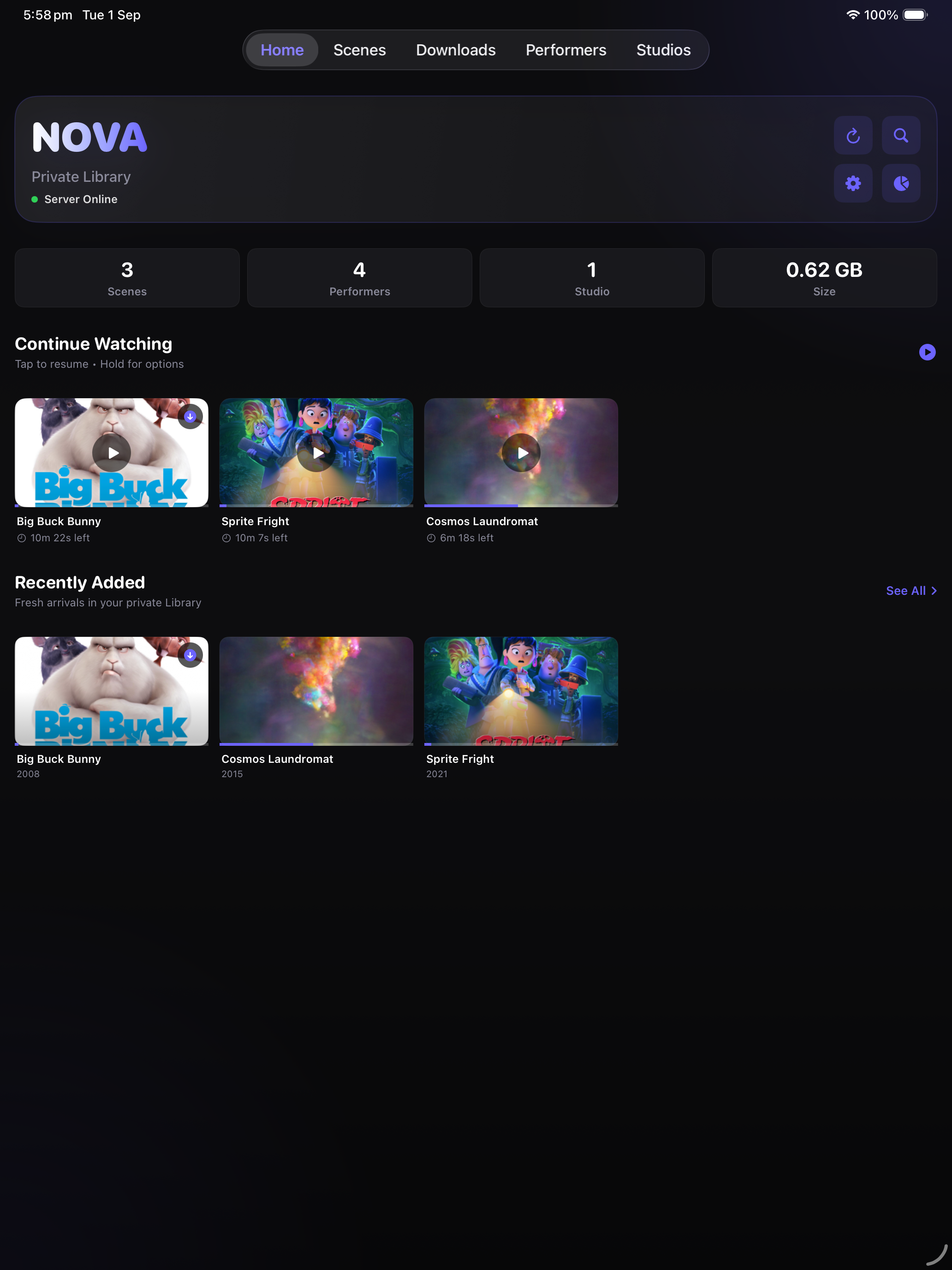Screen dimensions: 952x1270
Task: Click Sprite Fright progress bar in Continue Watching
Action: coord(316,506)
